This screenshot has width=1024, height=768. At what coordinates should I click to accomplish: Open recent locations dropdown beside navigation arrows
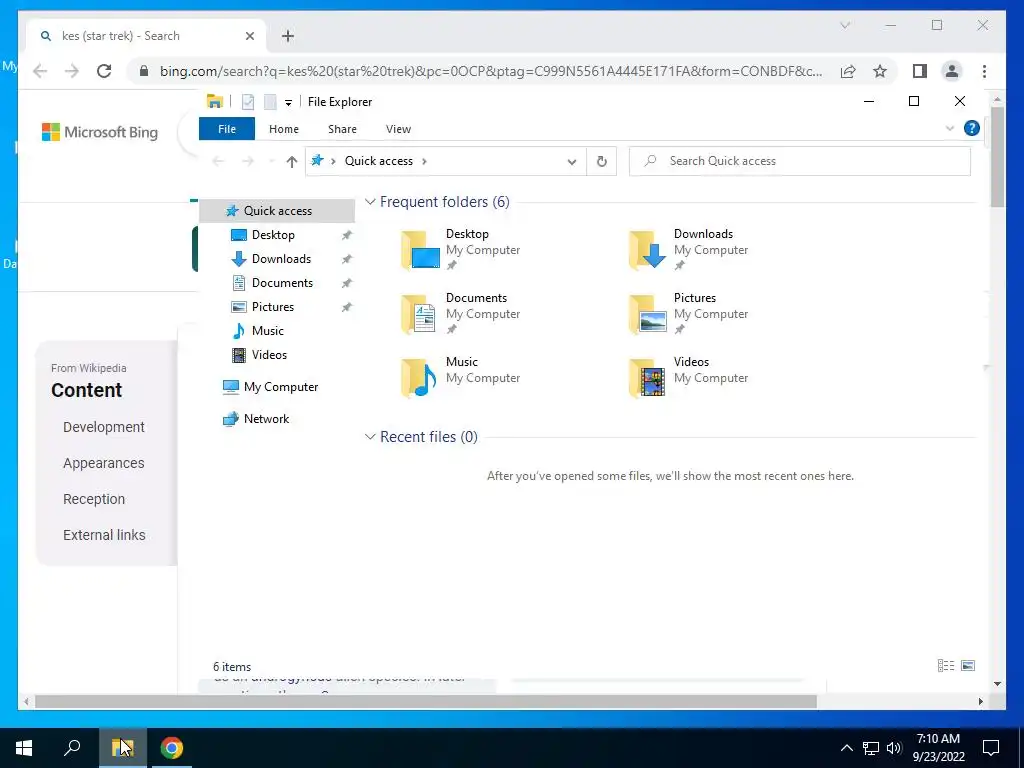(272, 161)
